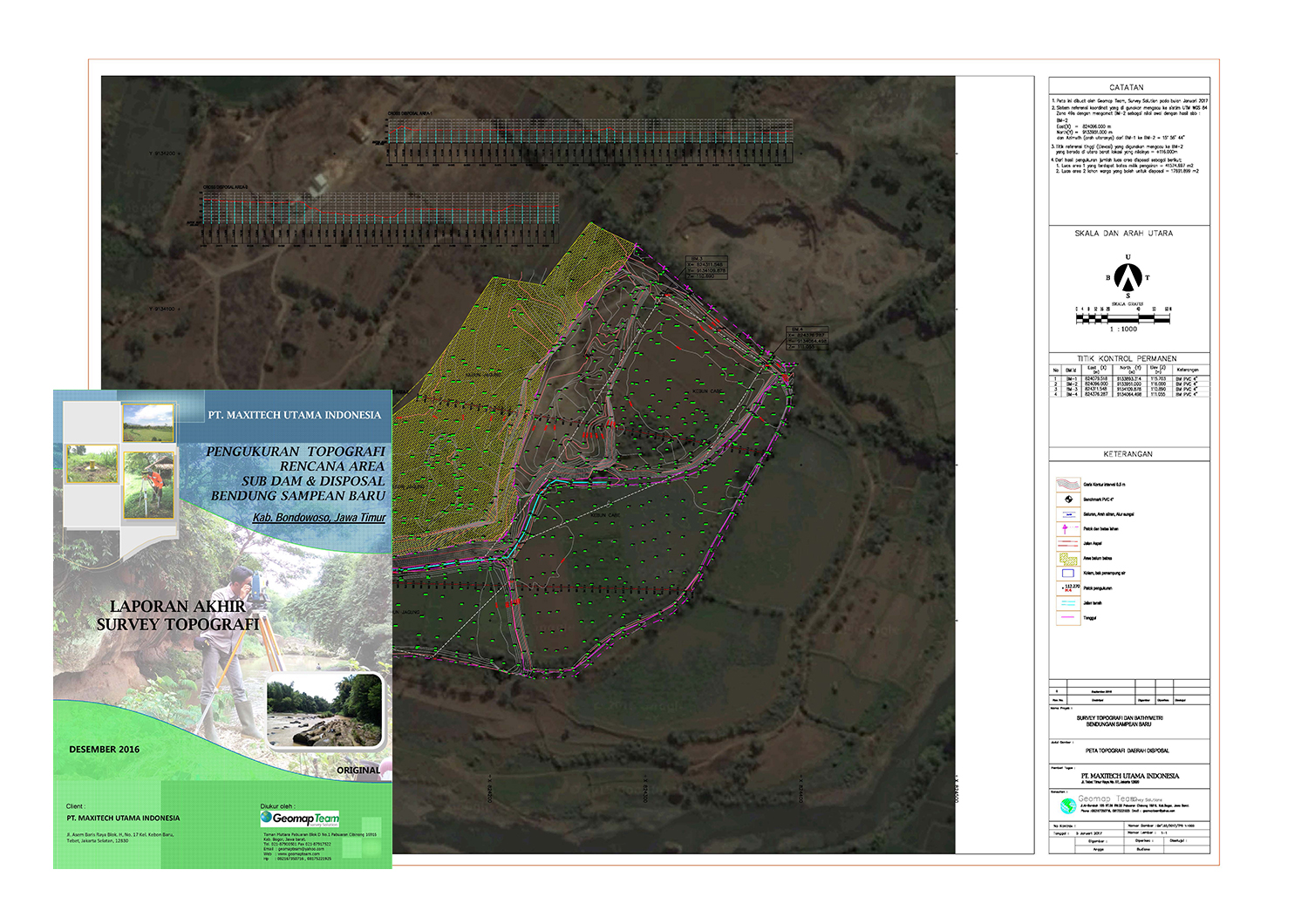Click the contour line legend symbol
The image size is (1308, 924).
(1067, 484)
